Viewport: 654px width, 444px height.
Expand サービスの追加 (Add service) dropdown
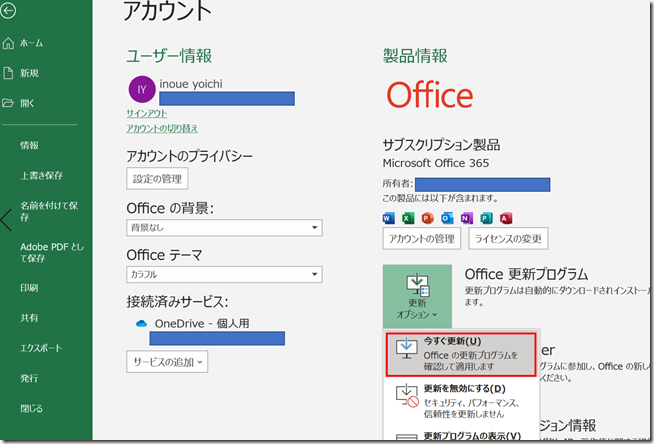(167, 362)
